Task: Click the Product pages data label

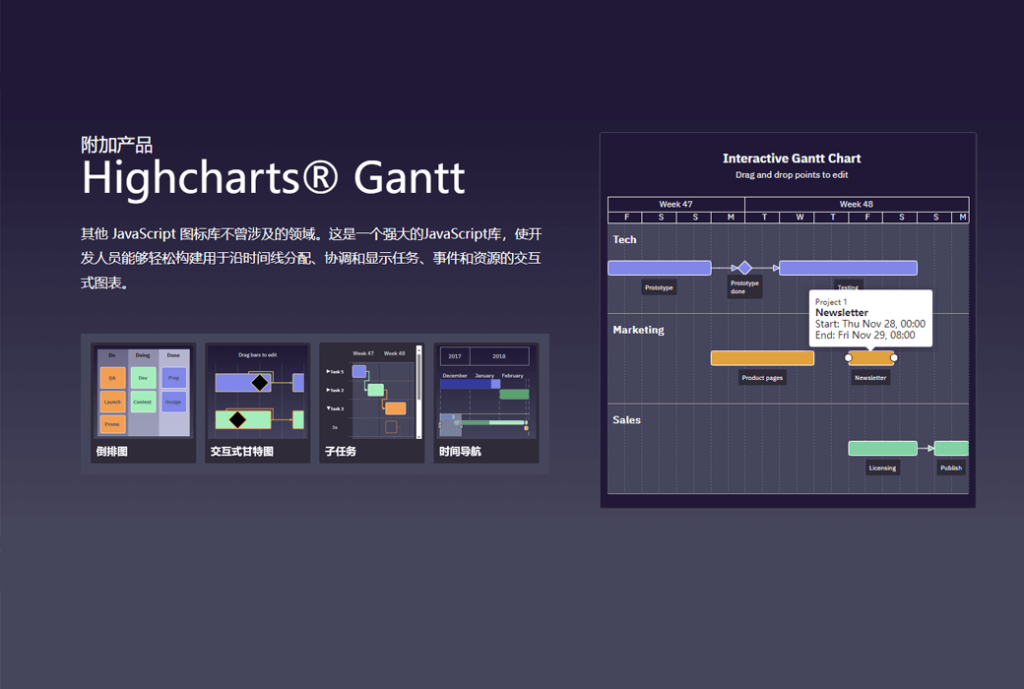Action: [762, 377]
